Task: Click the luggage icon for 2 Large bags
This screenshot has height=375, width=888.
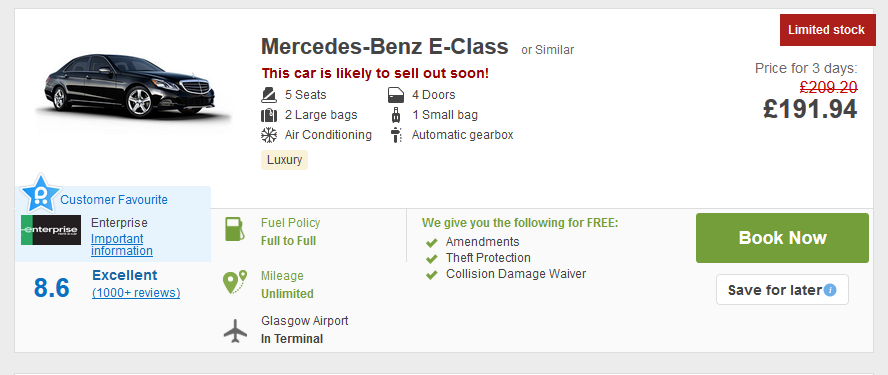Action: (x=268, y=115)
